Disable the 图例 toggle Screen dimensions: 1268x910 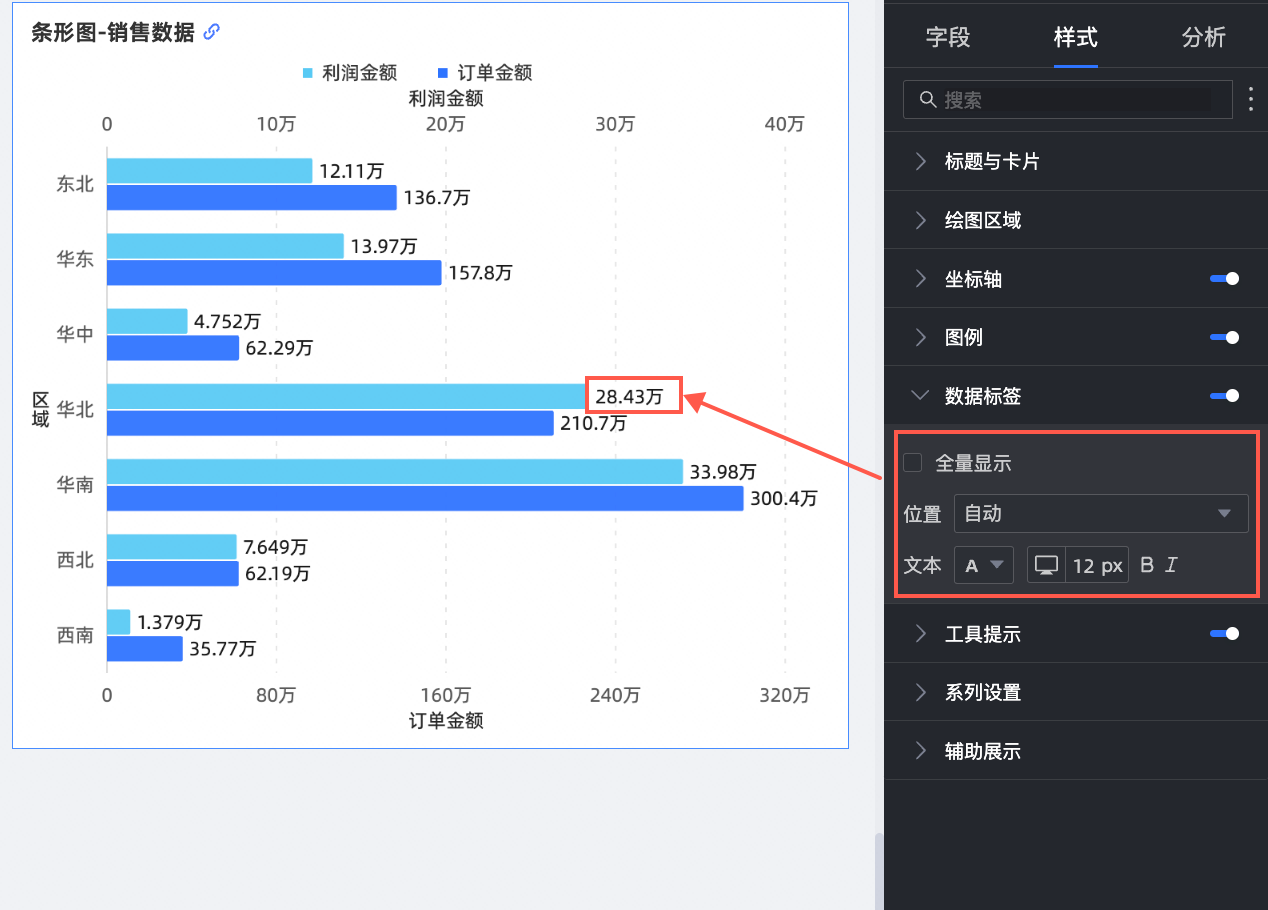click(1224, 338)
